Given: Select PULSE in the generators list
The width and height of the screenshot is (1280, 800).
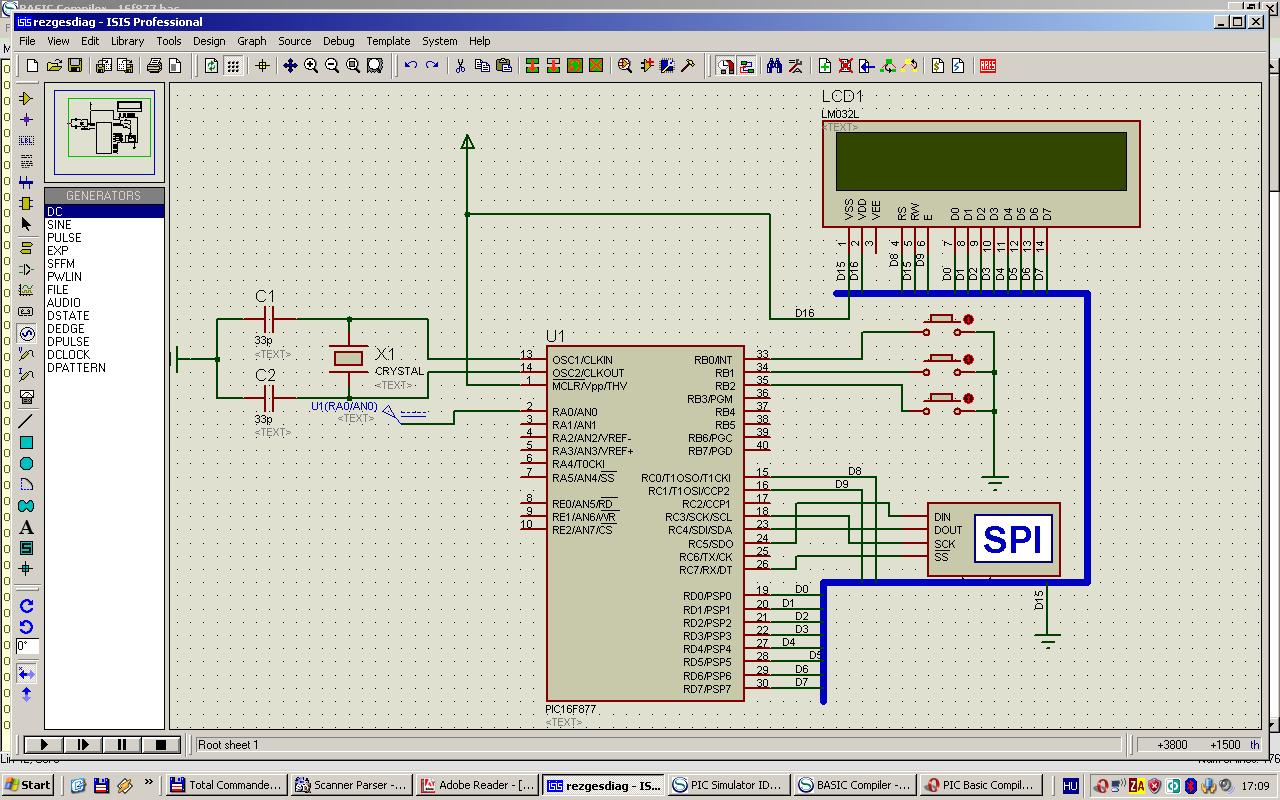Looking at the screenshot, I should coord(64,238).
